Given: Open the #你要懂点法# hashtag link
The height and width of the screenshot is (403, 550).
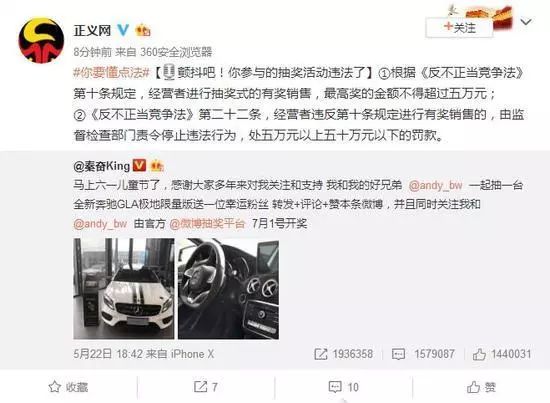Looking at the screenshot, I should point(112,73).
